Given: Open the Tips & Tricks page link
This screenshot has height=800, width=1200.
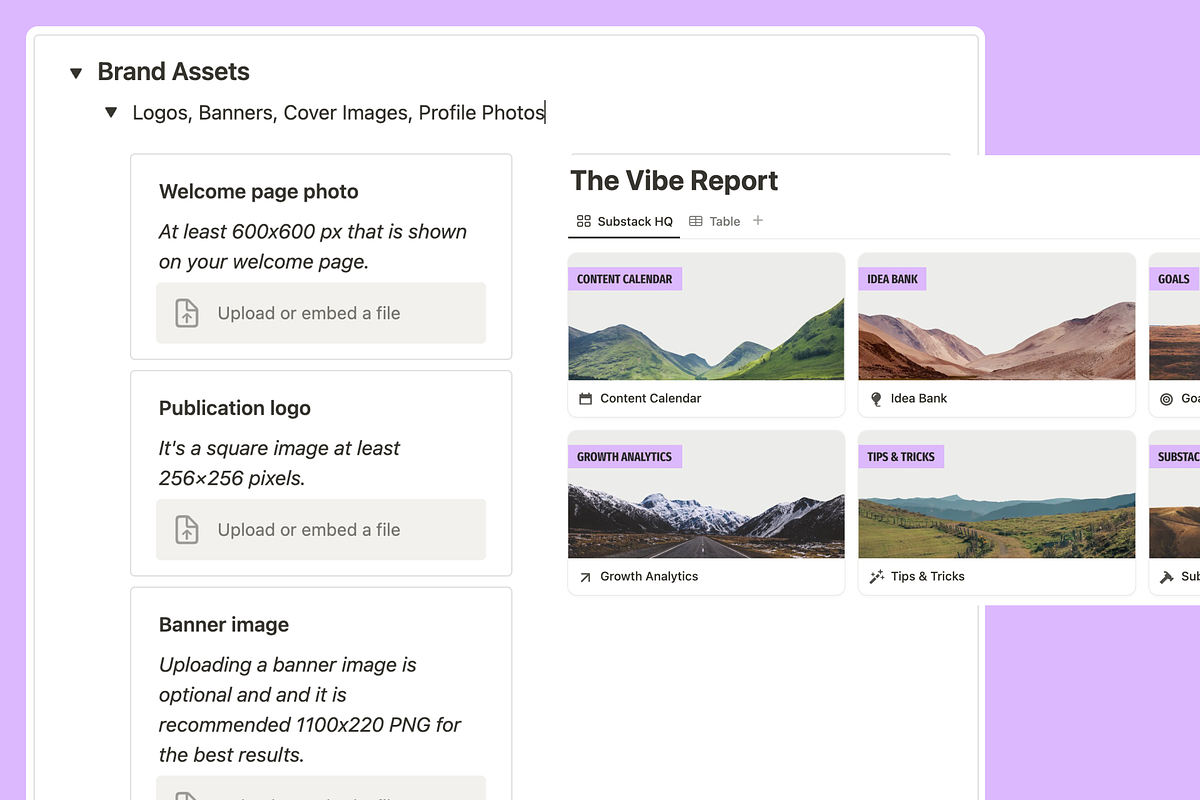Looking at the screenshot, I should coord(928,576).
